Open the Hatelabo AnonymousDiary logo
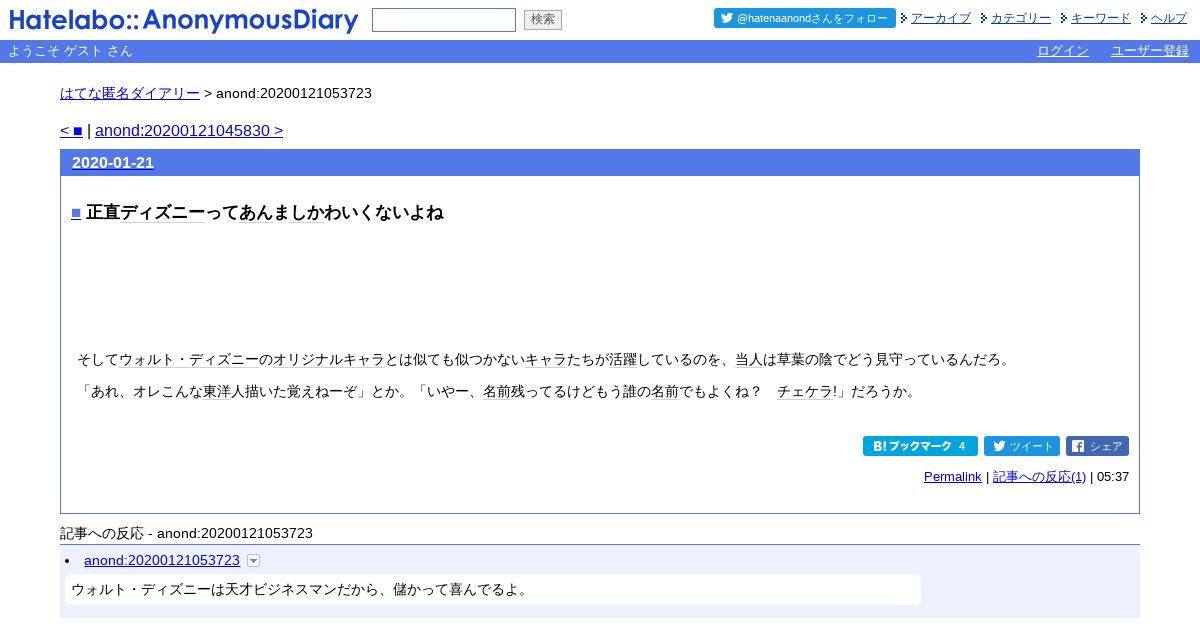1200x630 pixels. tap(184, 20)
